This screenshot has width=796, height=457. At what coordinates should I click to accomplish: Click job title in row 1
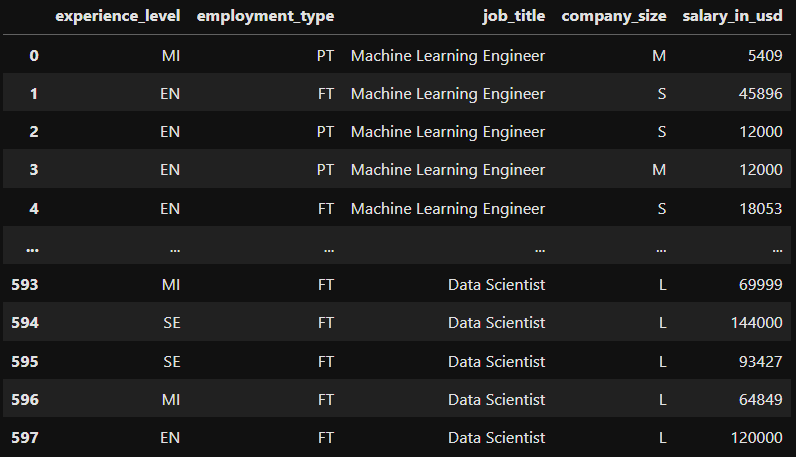click(448, 94)
